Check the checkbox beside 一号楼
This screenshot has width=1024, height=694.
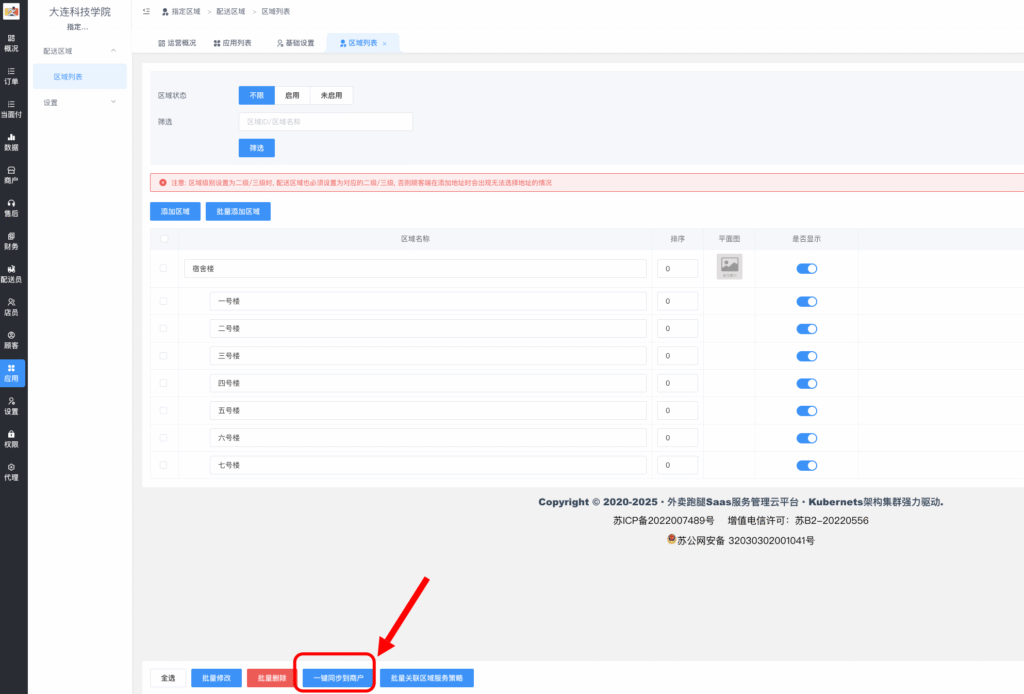pos(164,301)
